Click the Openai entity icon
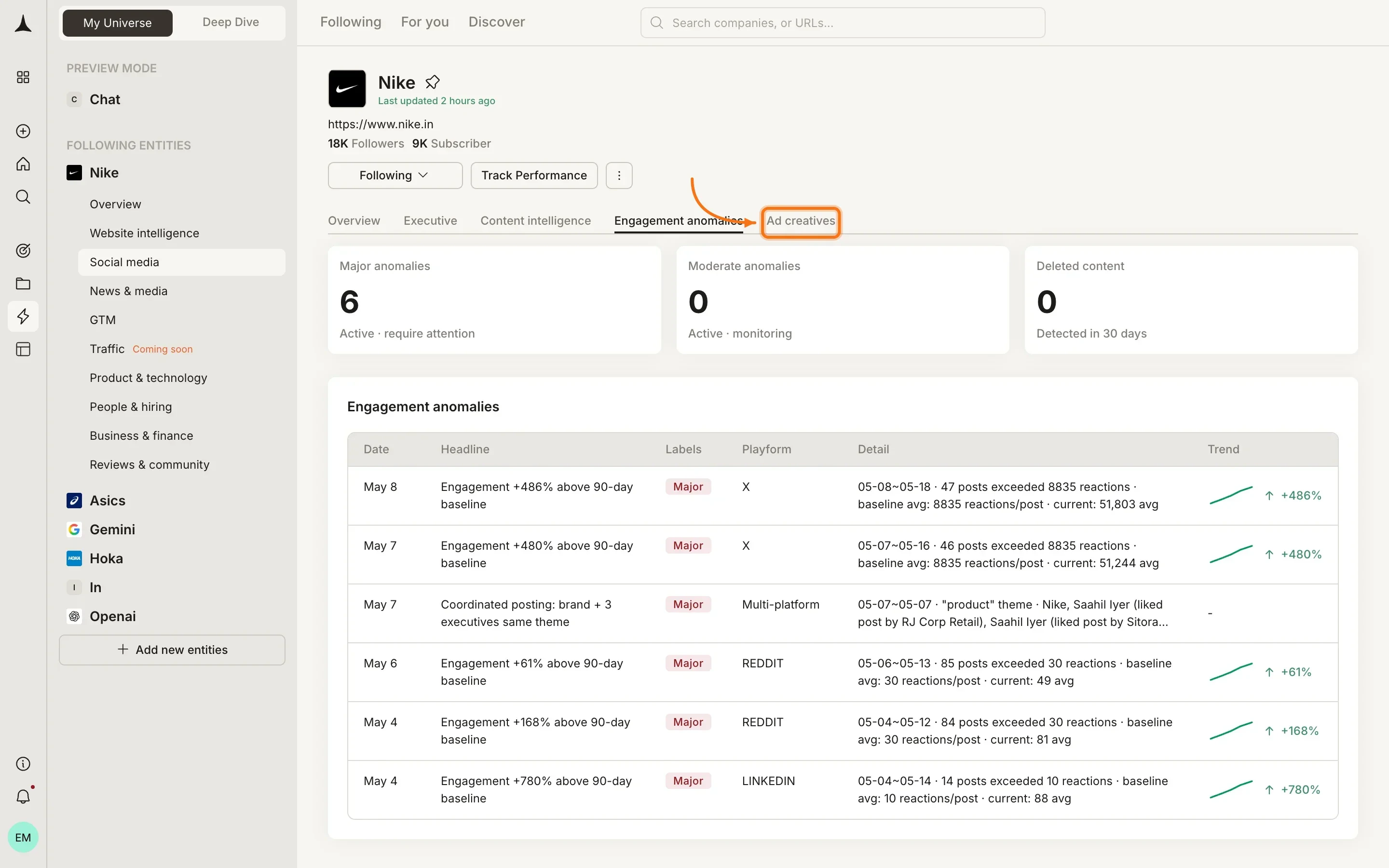Viewport: 1389px width, 868px height. [x=74, y=616]
